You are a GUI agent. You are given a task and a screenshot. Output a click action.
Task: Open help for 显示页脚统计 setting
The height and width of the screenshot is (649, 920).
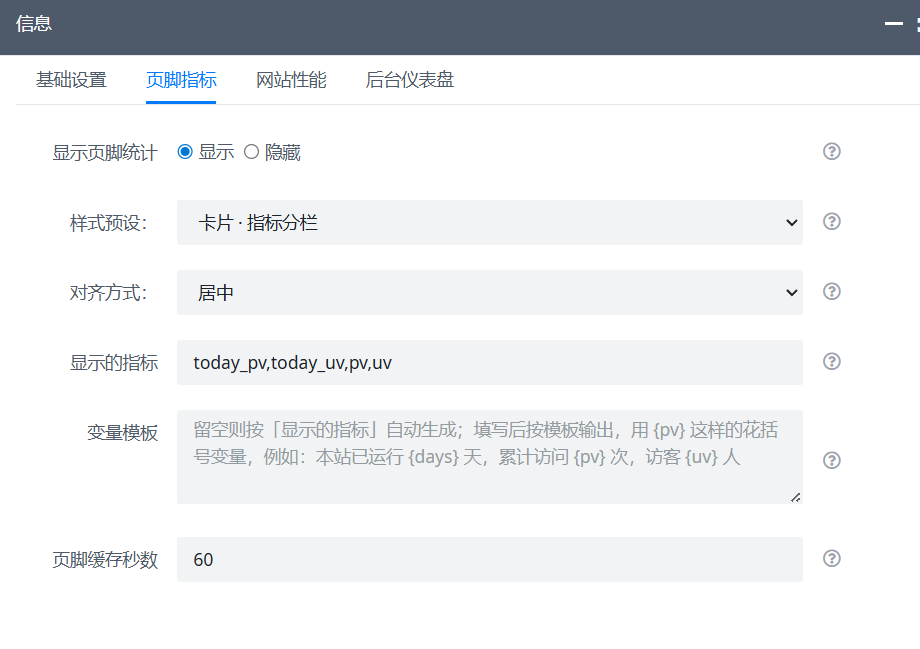pos(831,151)
